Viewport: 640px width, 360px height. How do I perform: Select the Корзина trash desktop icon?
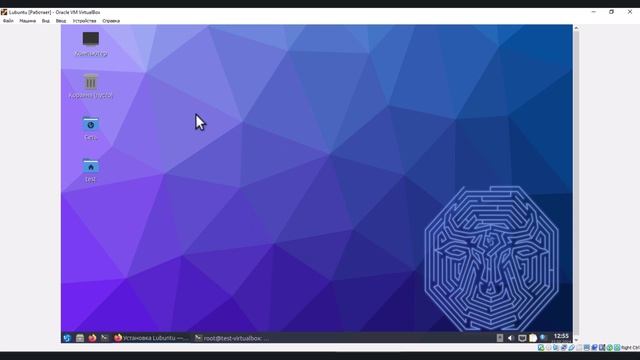click(91, 86)
